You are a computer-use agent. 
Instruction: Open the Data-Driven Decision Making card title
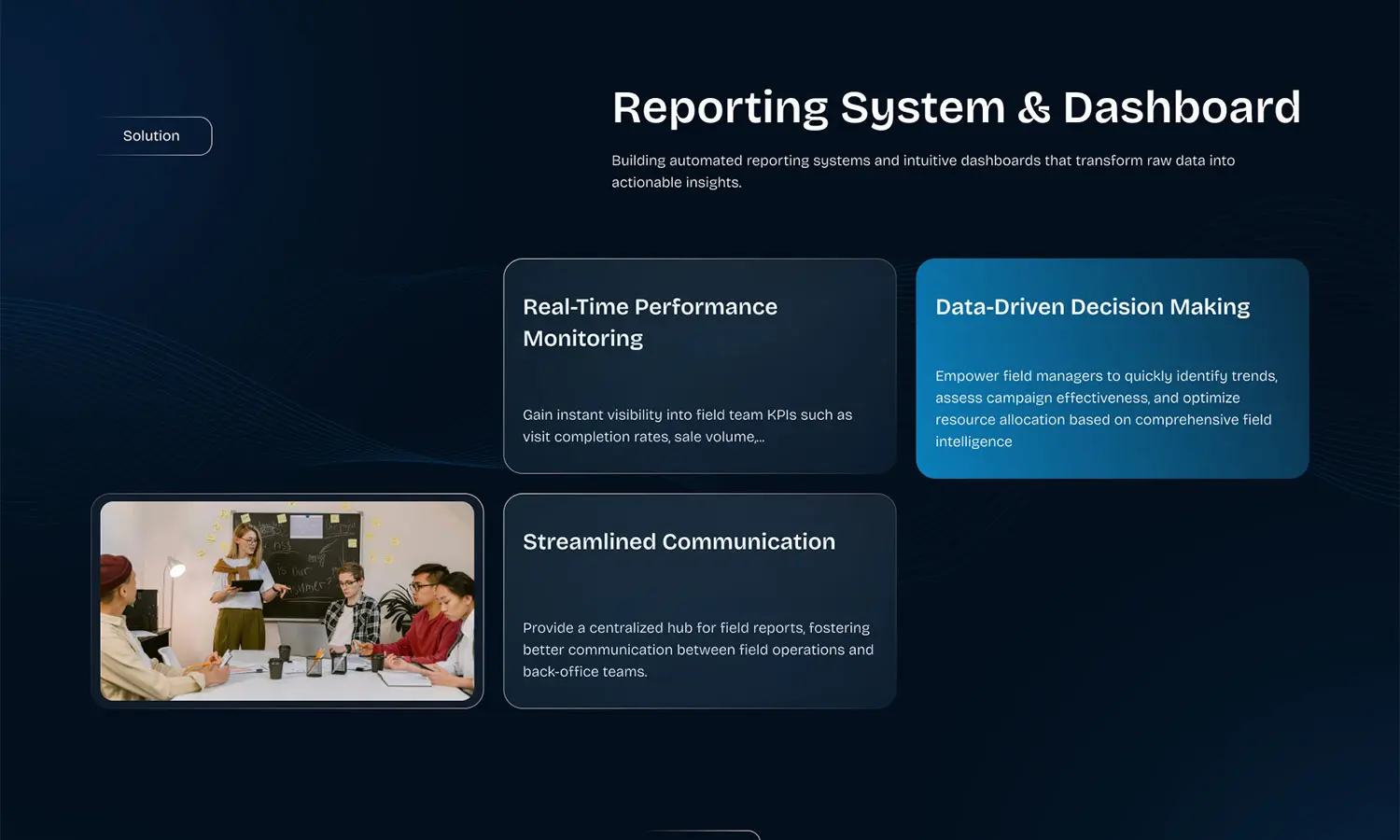pyautogui.click(x=1092, y=307)
